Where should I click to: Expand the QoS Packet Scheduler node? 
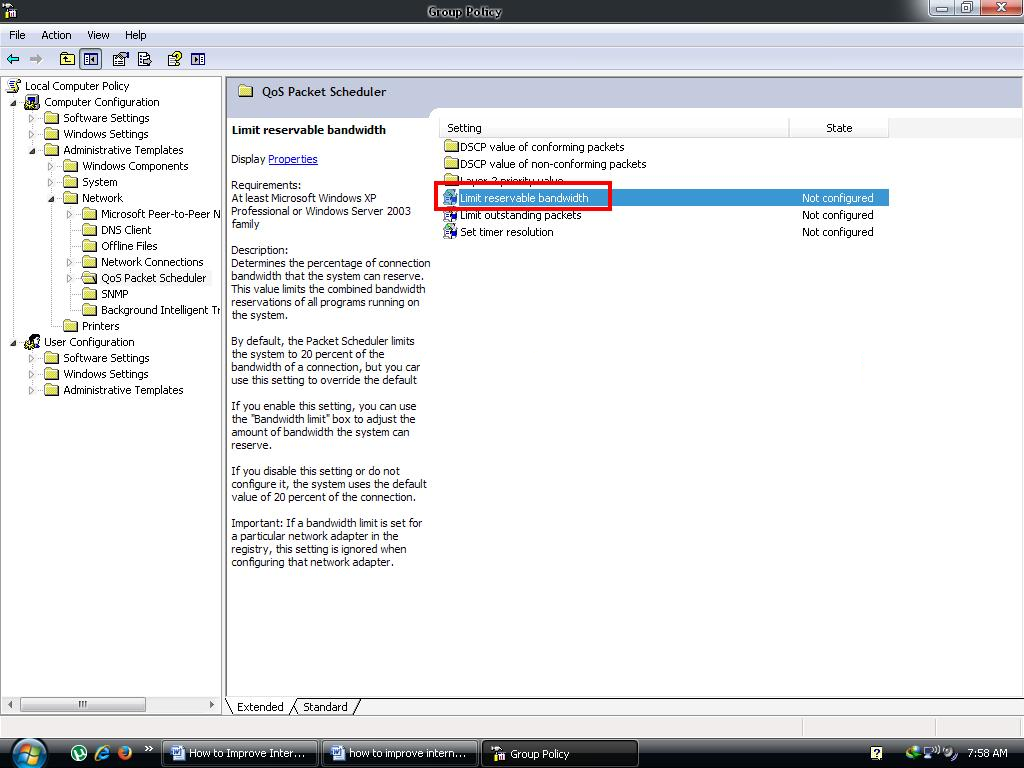pyautogui.click(x=69, y=278)
